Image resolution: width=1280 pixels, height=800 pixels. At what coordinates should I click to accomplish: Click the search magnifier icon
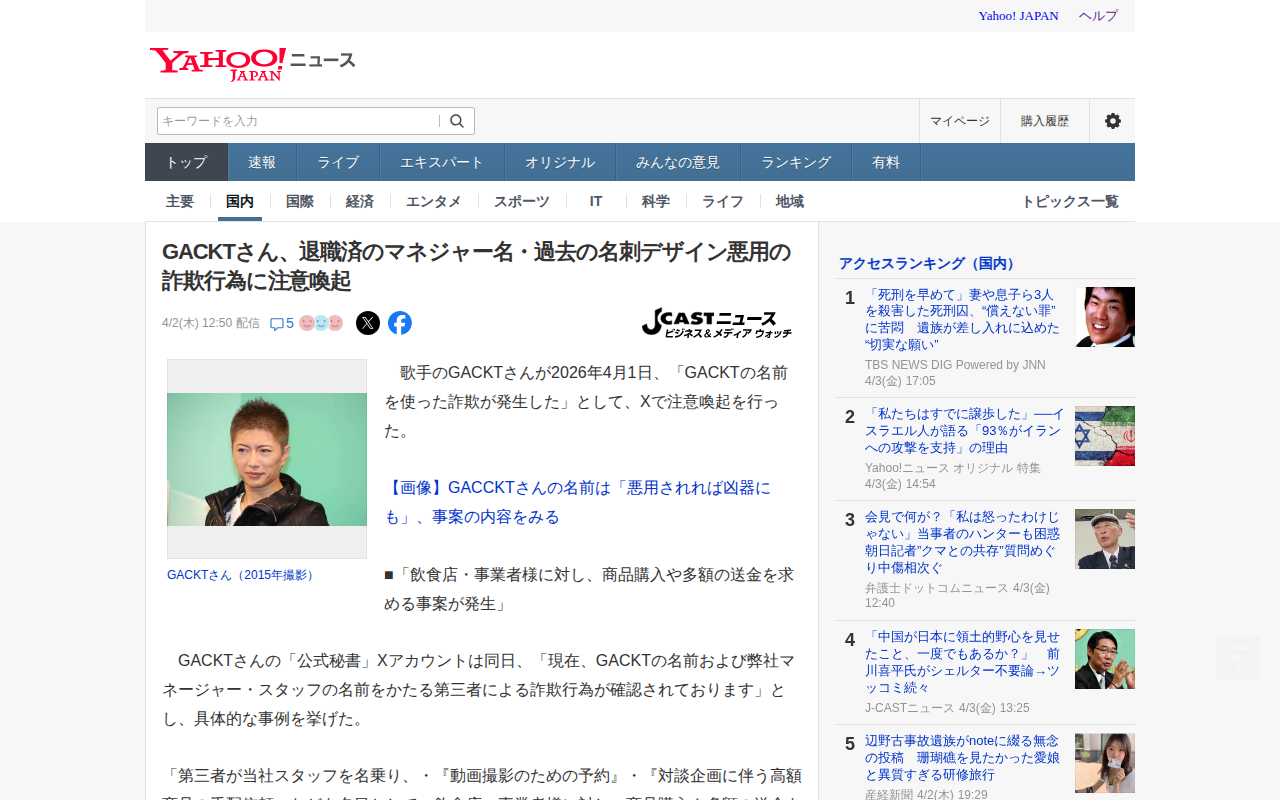[x=457, y=121]
